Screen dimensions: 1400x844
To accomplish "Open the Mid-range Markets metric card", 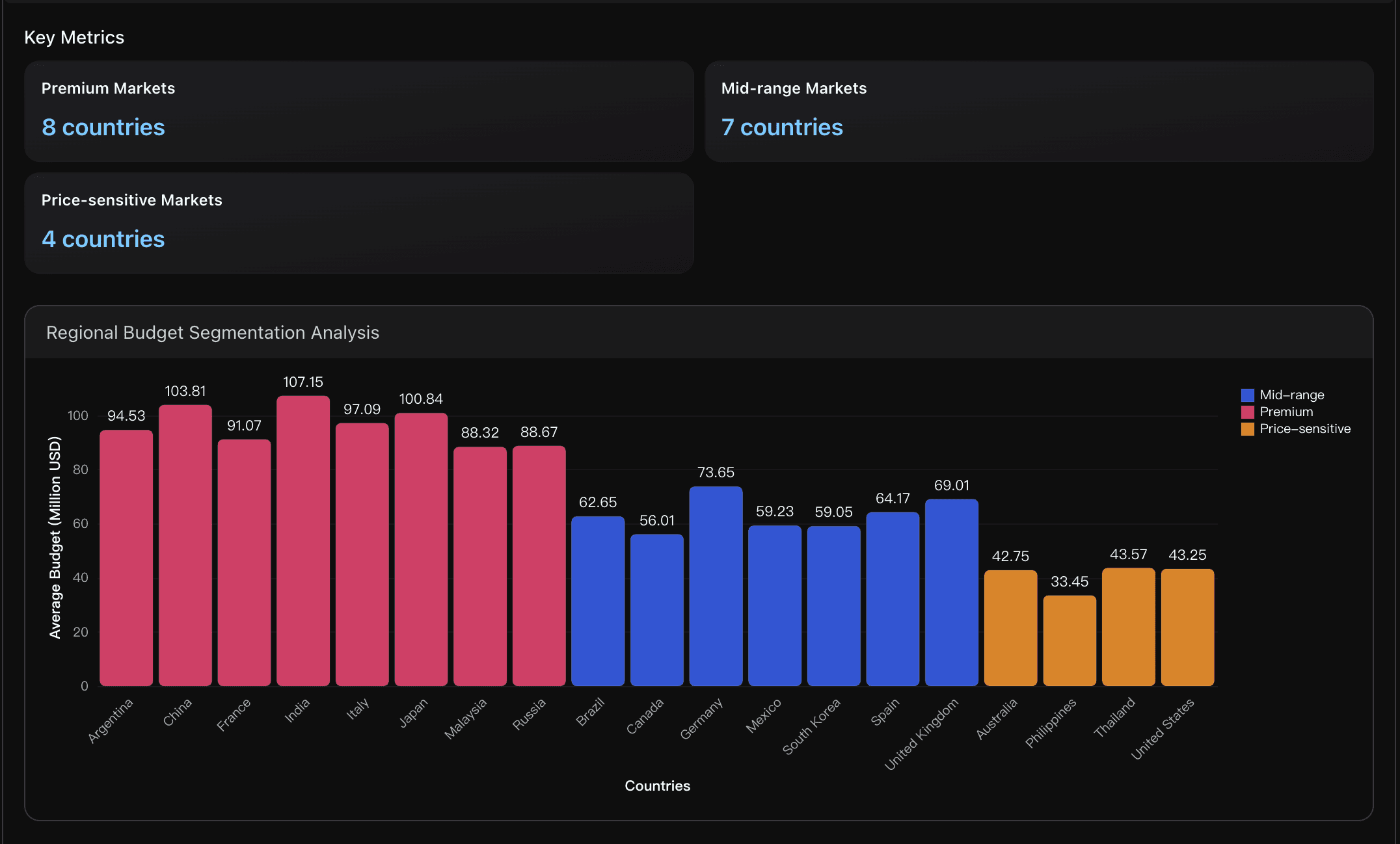I will click(x=1038, y=111).
